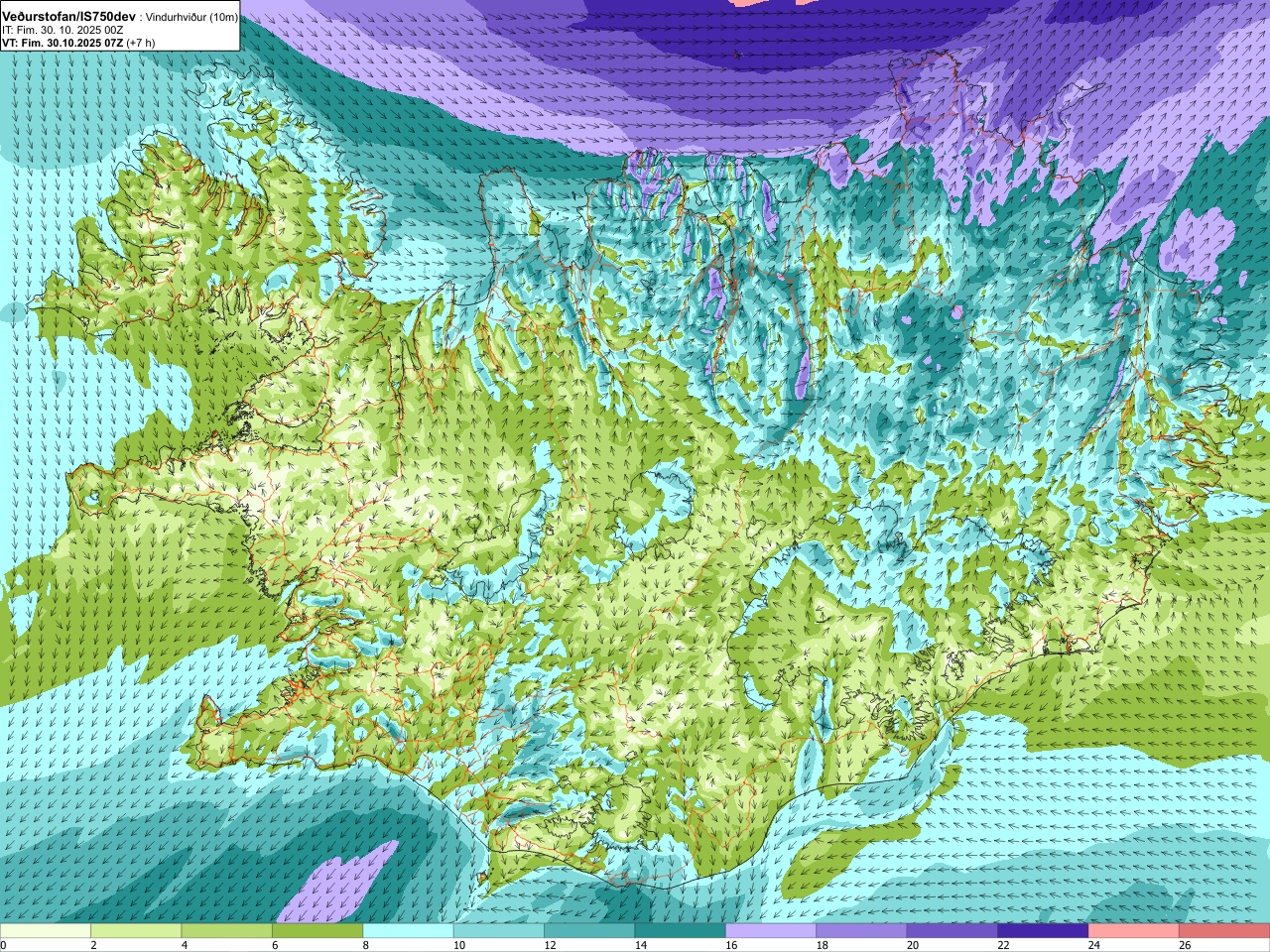Click the teal 12–14 legend swatch

click(589, 931)
